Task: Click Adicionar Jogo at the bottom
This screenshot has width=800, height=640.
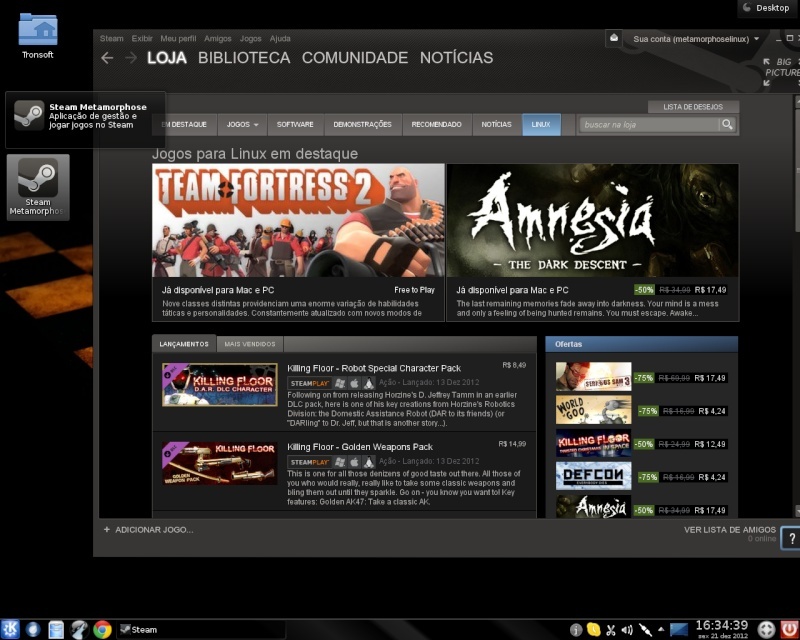Action: point(154,530)
